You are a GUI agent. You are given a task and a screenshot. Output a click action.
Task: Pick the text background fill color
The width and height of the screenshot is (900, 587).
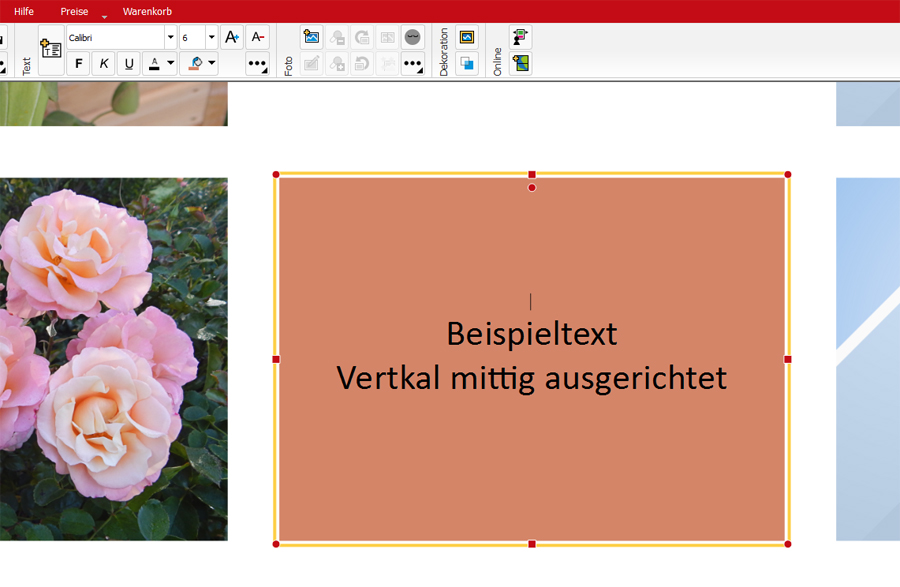196,64
